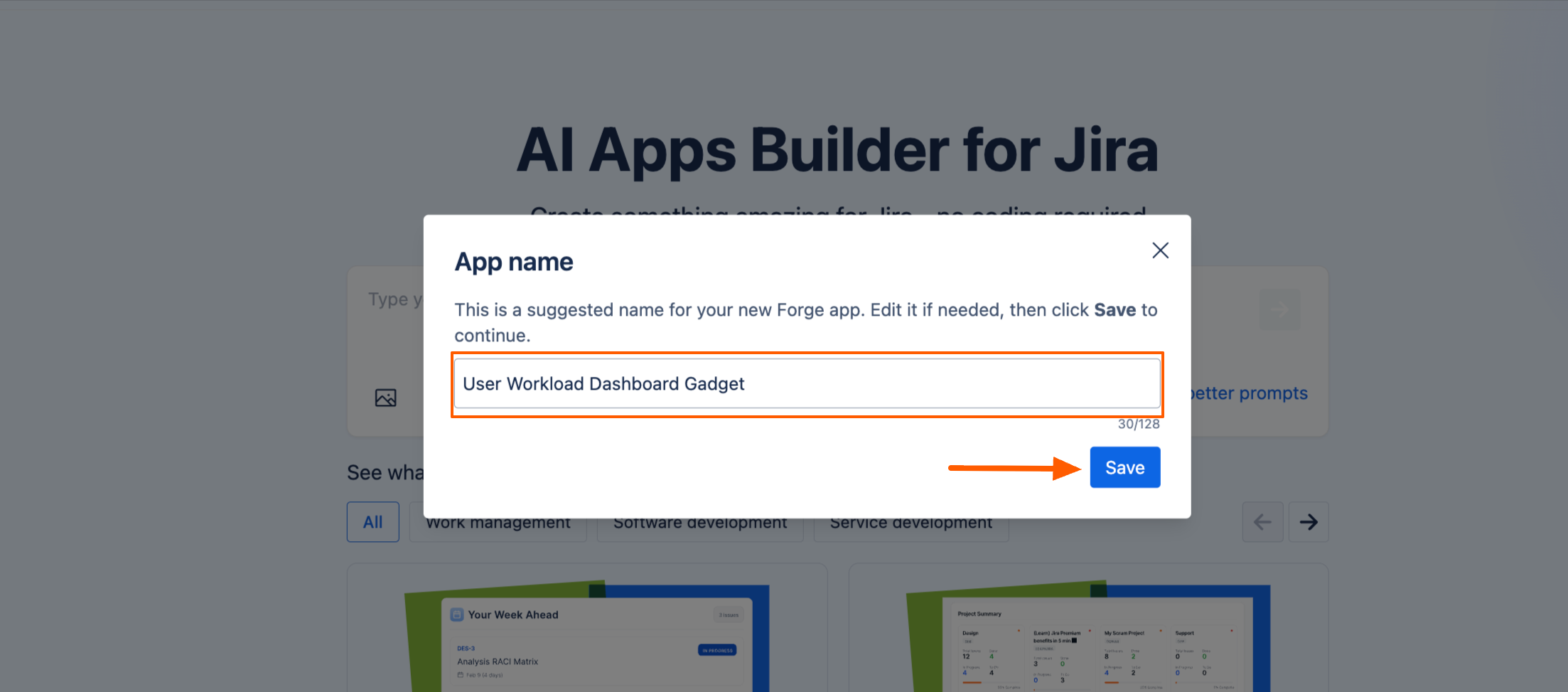The width and height of the screenshot is (1568, 692).
Task: Click the previous arrow button
Action: tap(1262, 522)
